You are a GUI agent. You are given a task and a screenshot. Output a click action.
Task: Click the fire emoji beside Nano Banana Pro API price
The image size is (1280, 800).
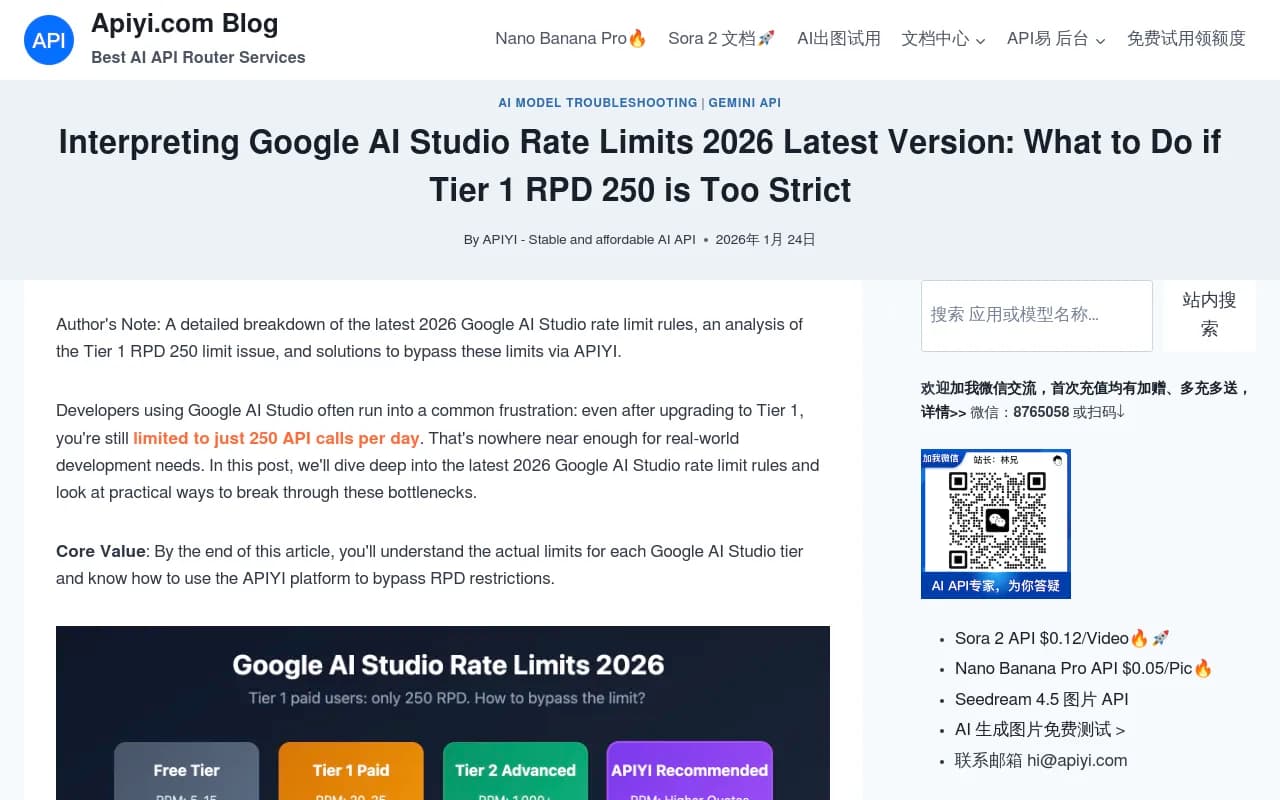1202,668
